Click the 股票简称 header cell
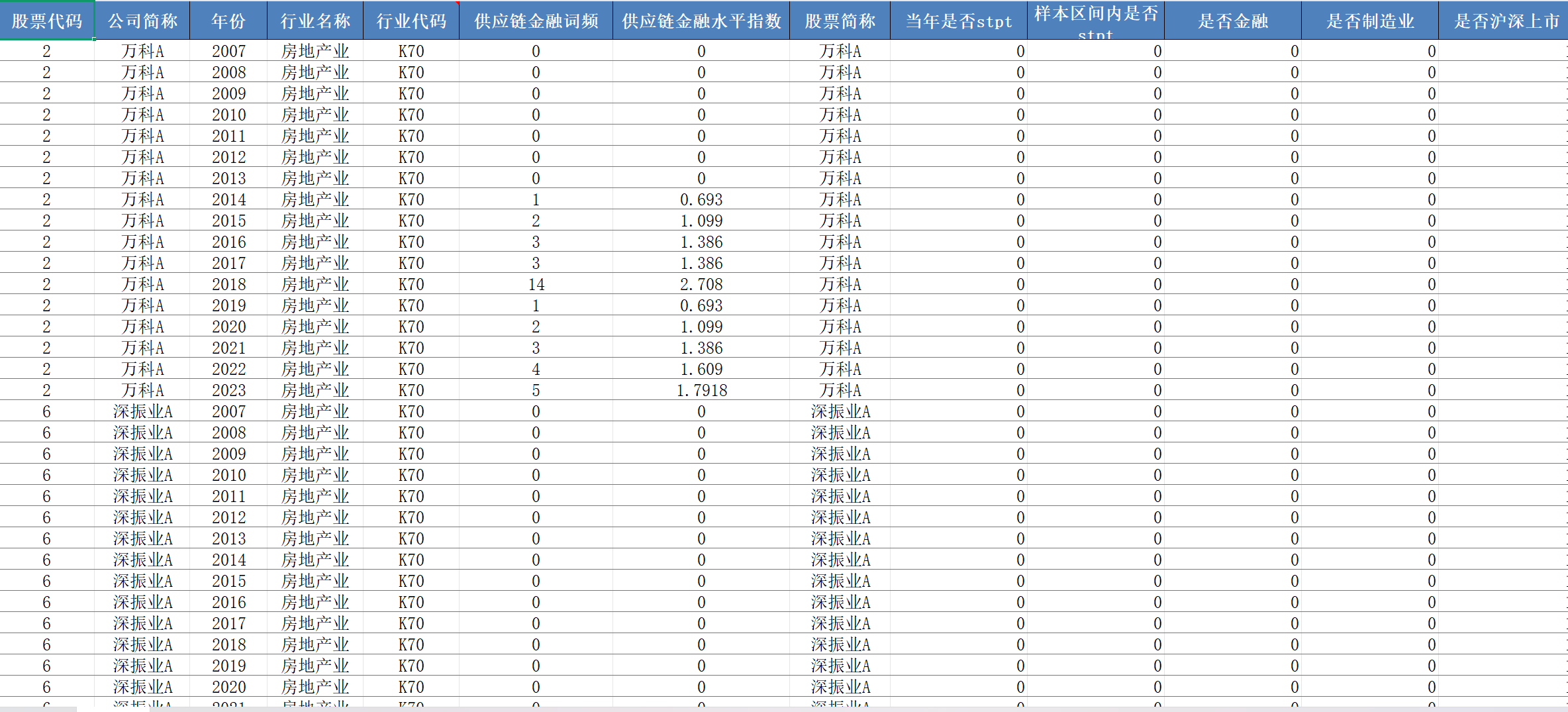The width and height of the screenshot is (1568, 712). pos(840,21)
